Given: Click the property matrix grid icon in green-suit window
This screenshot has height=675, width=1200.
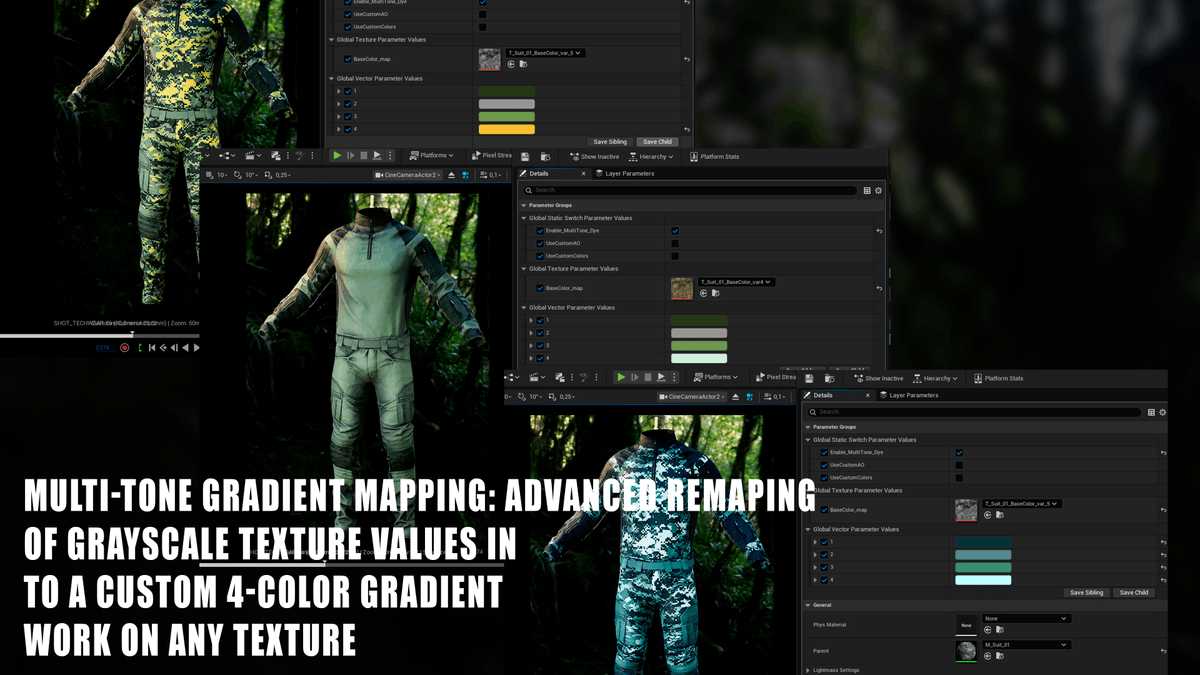Looking at the screenshot, I should point(867,190).
